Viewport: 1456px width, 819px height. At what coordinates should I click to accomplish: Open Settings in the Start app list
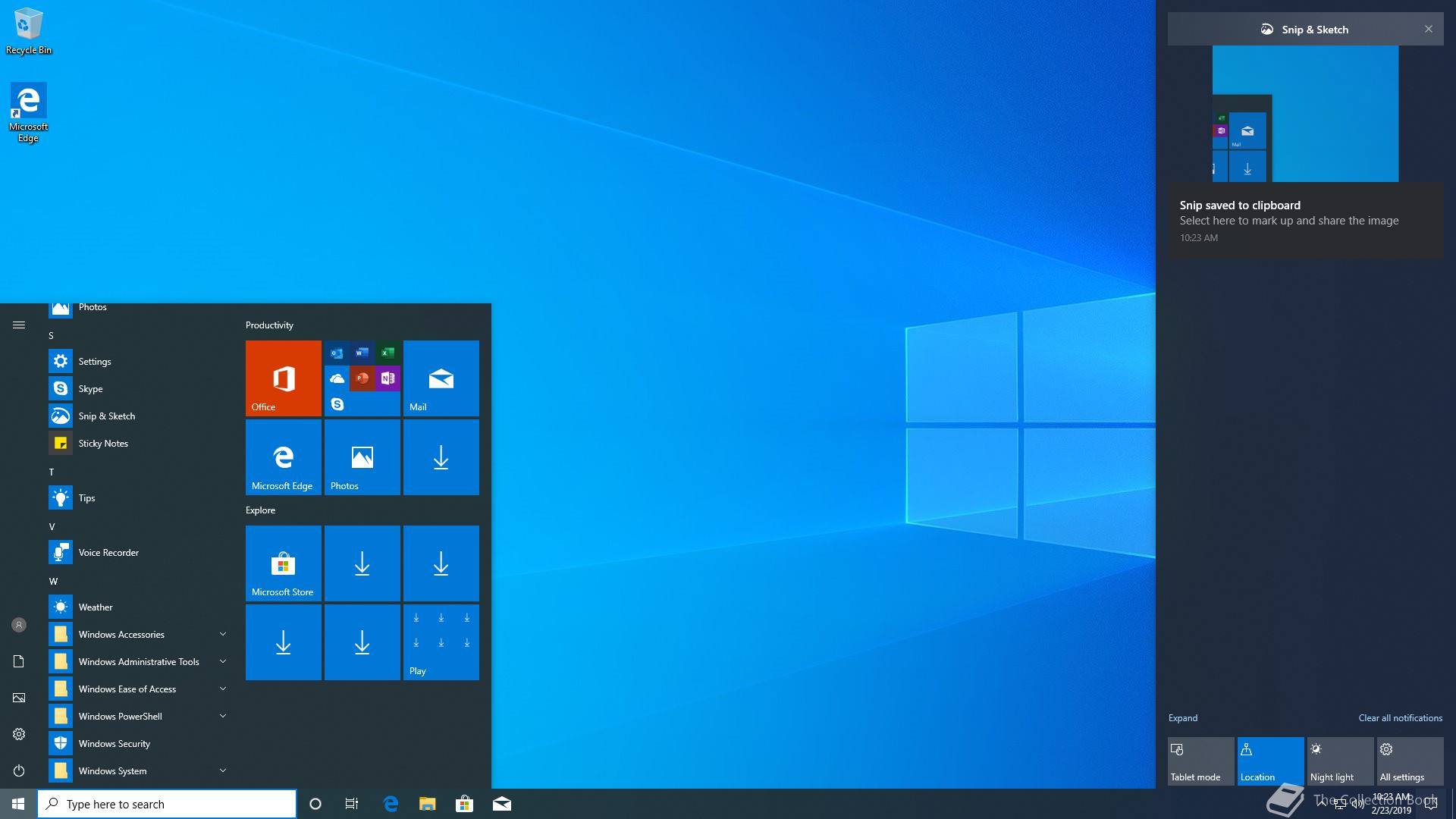point(140,362)
